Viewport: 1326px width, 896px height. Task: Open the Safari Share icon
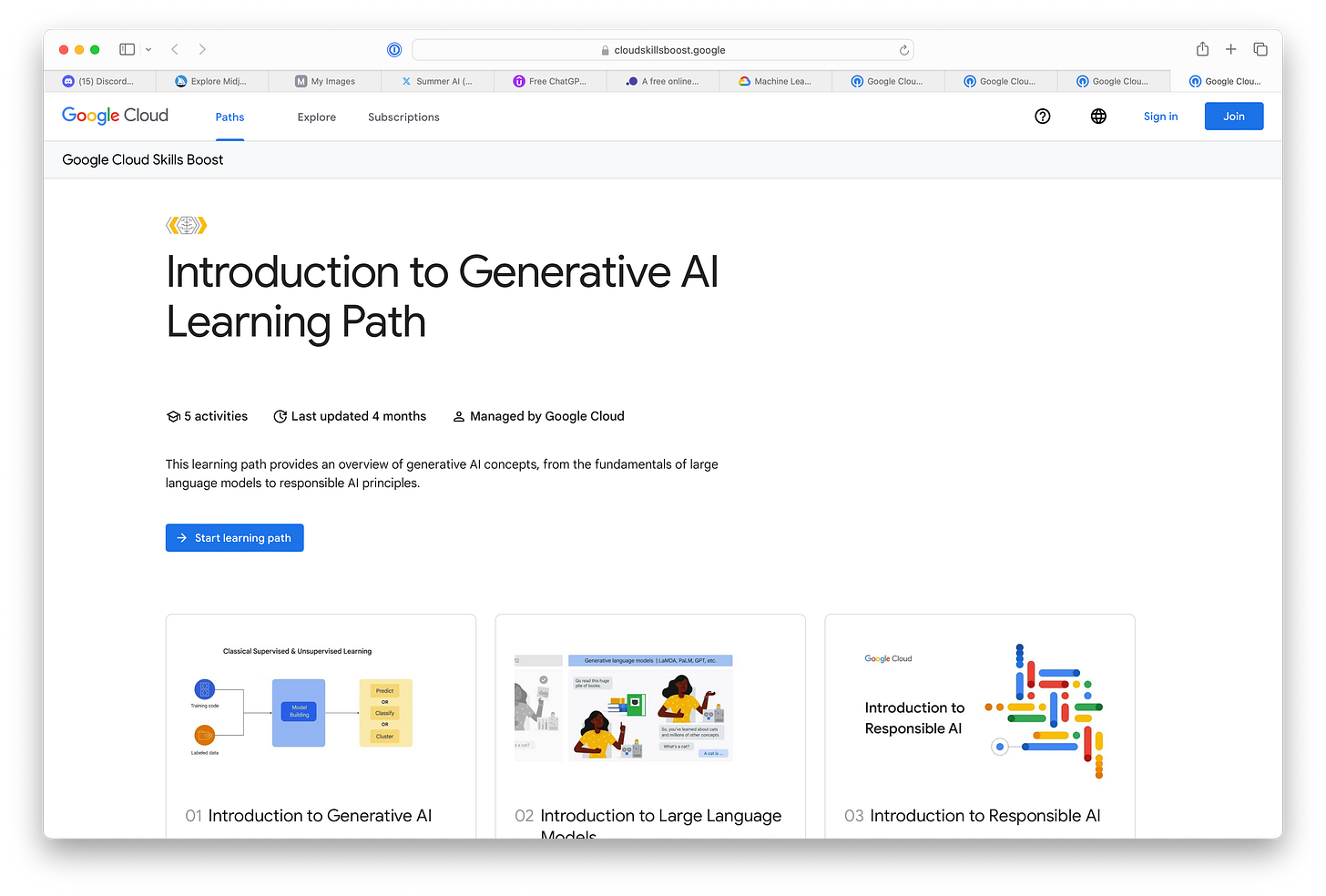pyautogui.click(x=1202, y=49)
